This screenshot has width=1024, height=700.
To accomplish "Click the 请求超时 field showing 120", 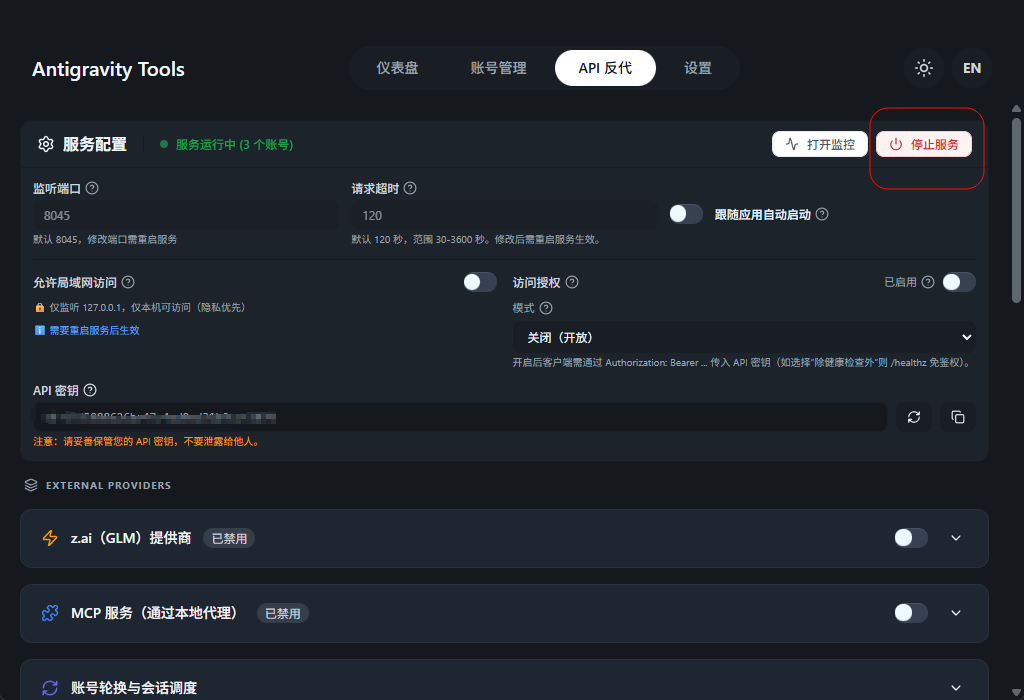I will [x=504, y=215].
